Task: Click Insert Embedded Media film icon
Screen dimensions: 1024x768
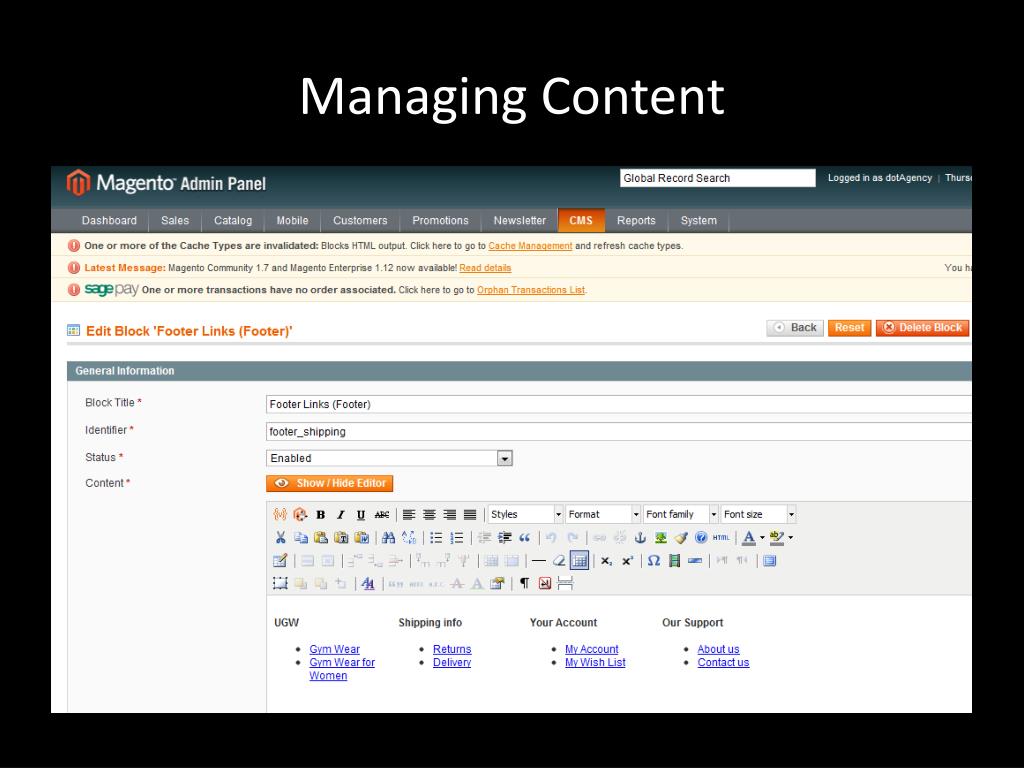Action: (x=675, y=560)
